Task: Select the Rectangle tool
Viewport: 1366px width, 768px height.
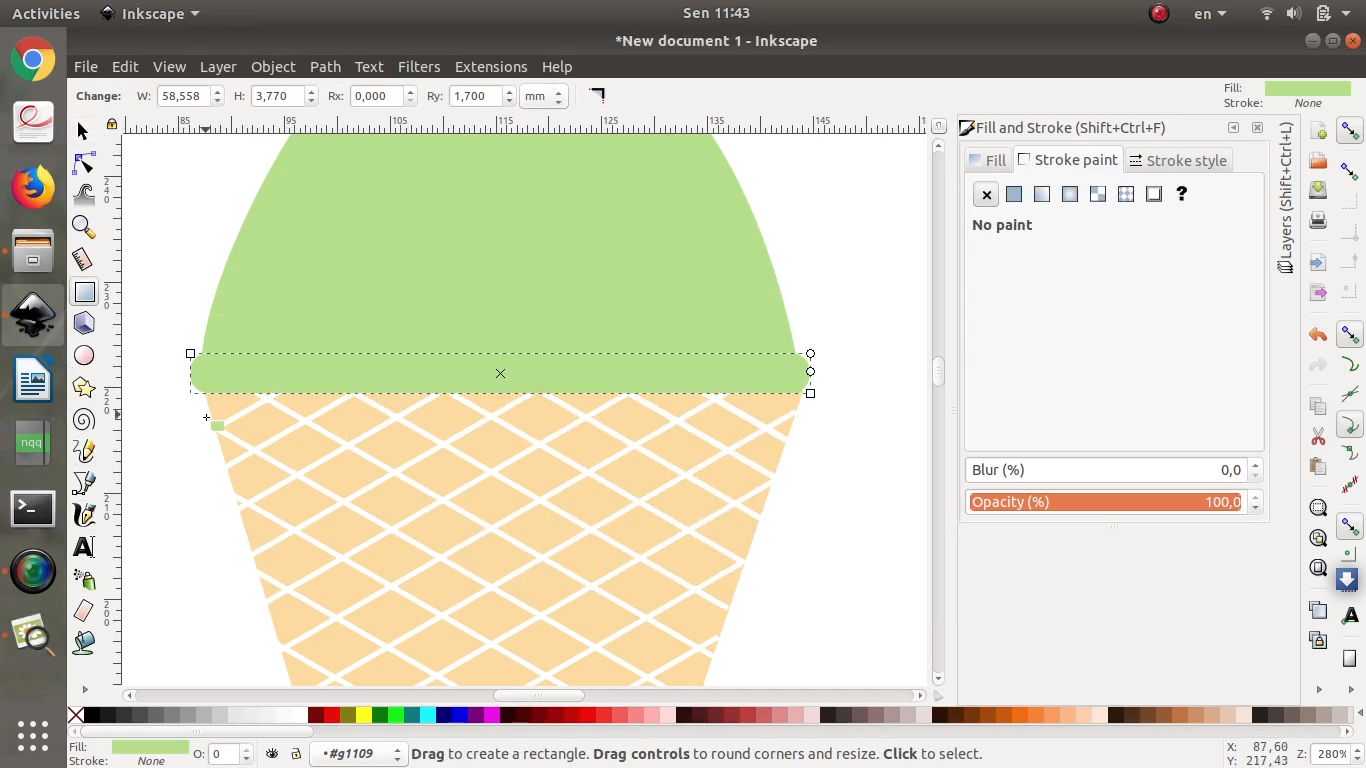Action: click(84, 291)
